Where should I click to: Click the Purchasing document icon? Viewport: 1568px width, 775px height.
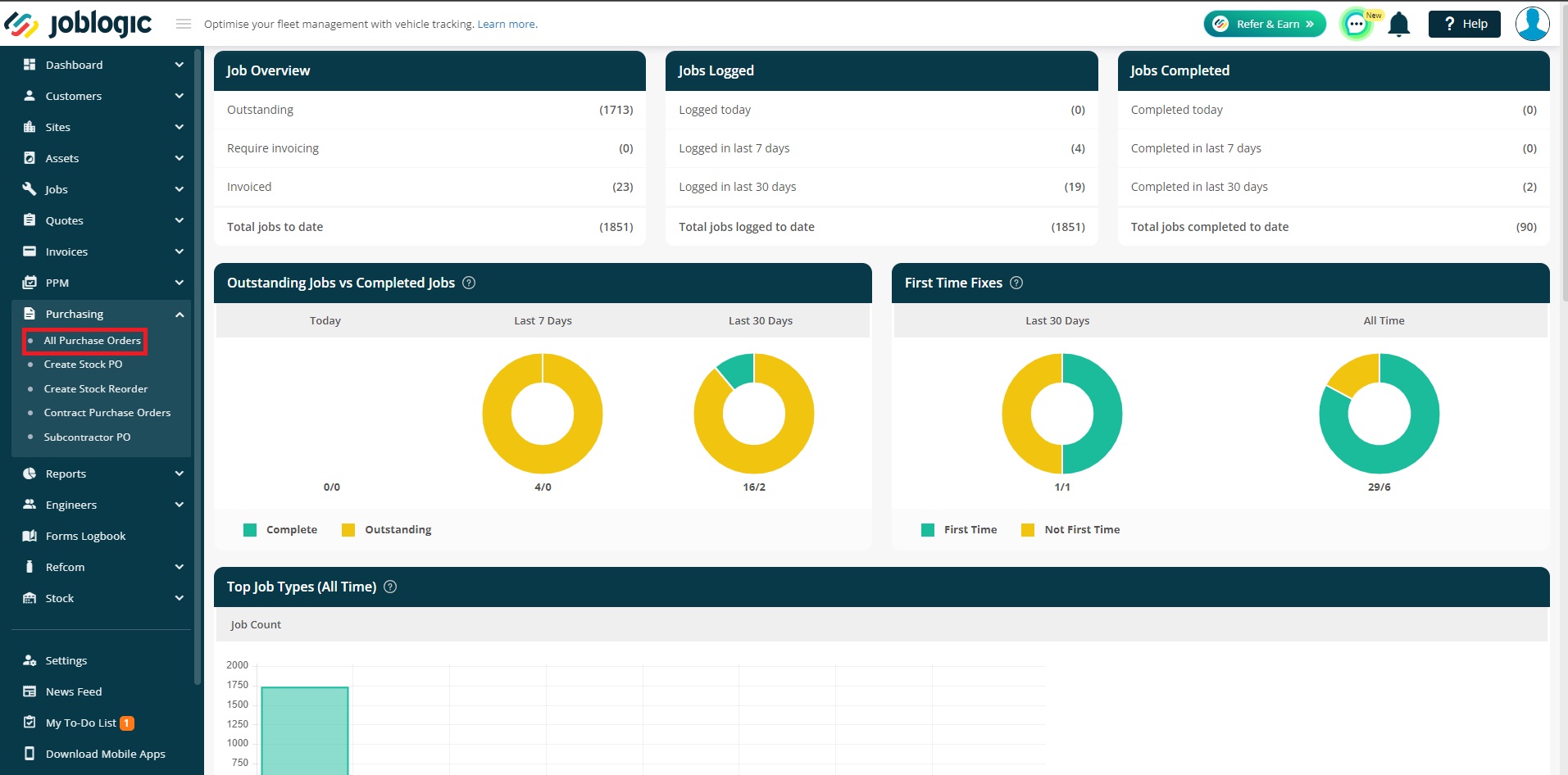click(x=30, y=314)
